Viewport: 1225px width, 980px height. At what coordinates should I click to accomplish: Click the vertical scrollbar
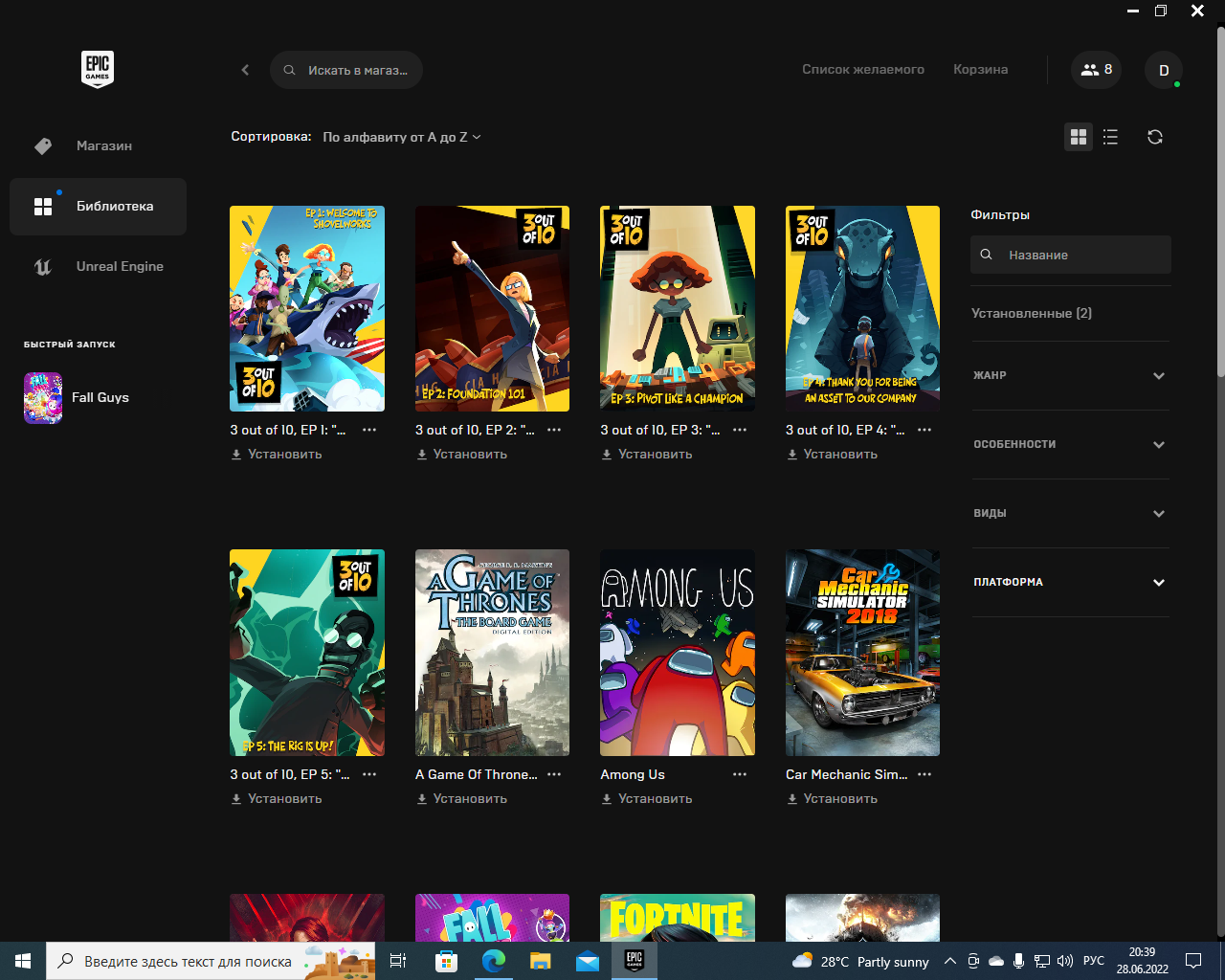(1220, 201)
